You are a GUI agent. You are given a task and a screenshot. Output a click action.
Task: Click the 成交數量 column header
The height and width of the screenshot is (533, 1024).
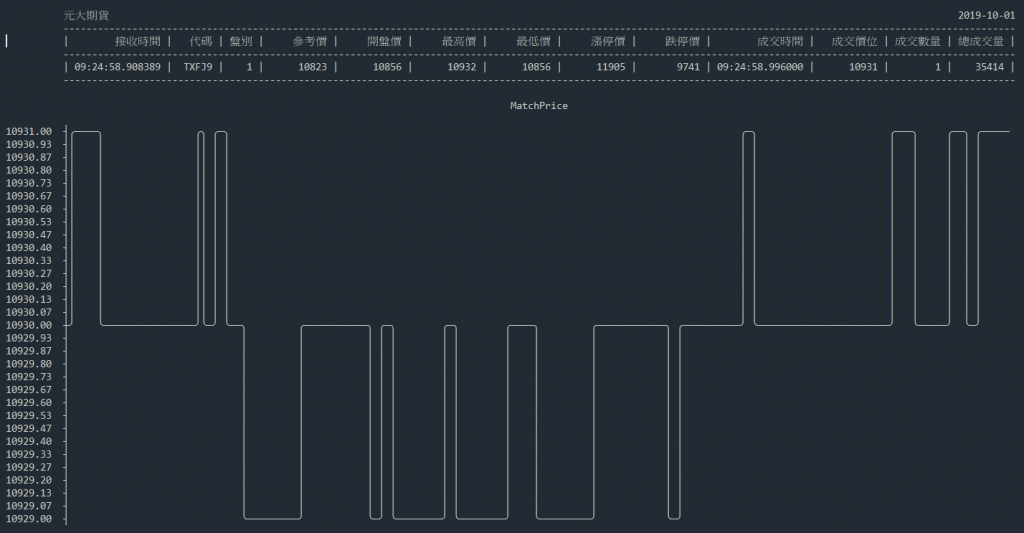[x=918, y=41]
